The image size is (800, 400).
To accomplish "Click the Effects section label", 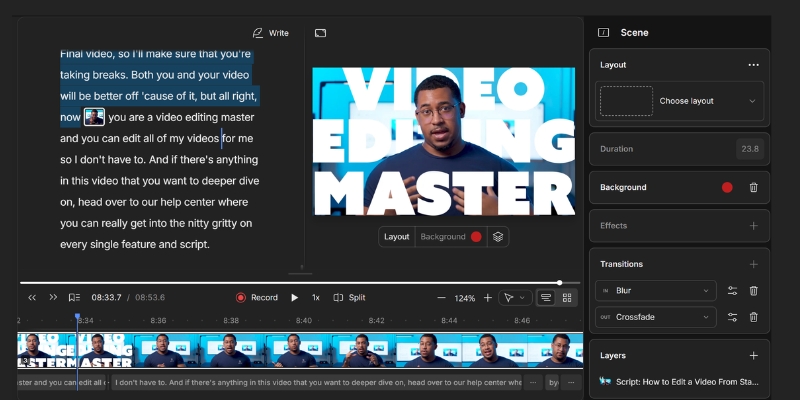I will (x=613, y=226).
